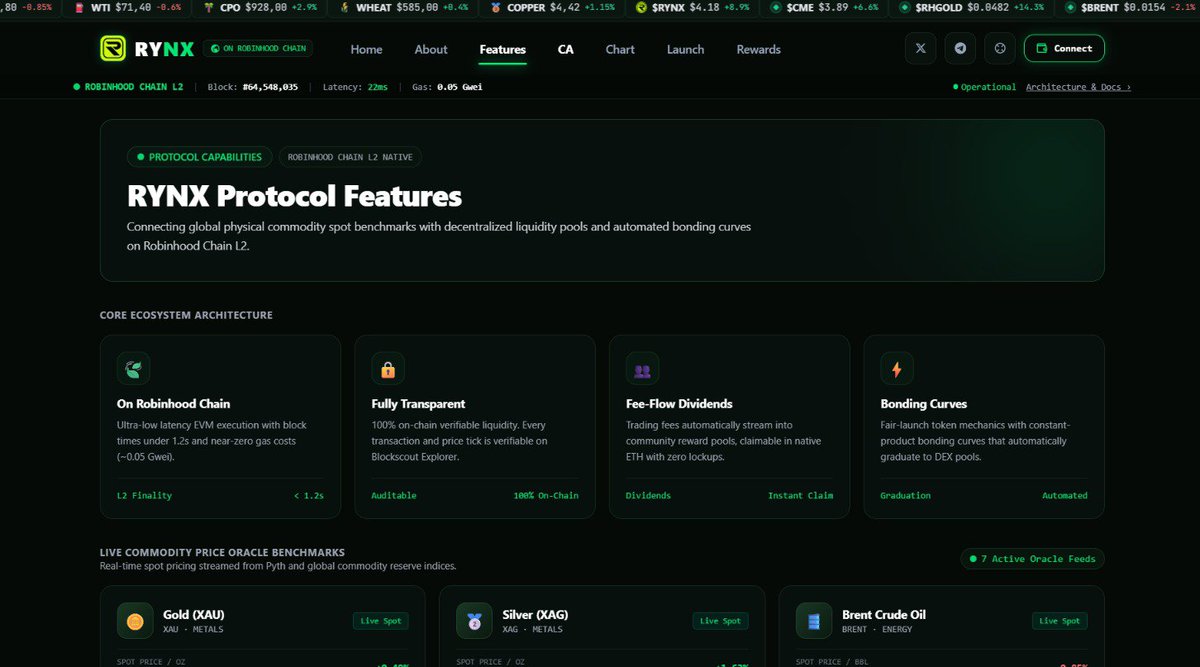Click the '< 1.2s' L2 Finality value
The image size is (1200, 667).
pyautogui.click(x=310, y=495)
